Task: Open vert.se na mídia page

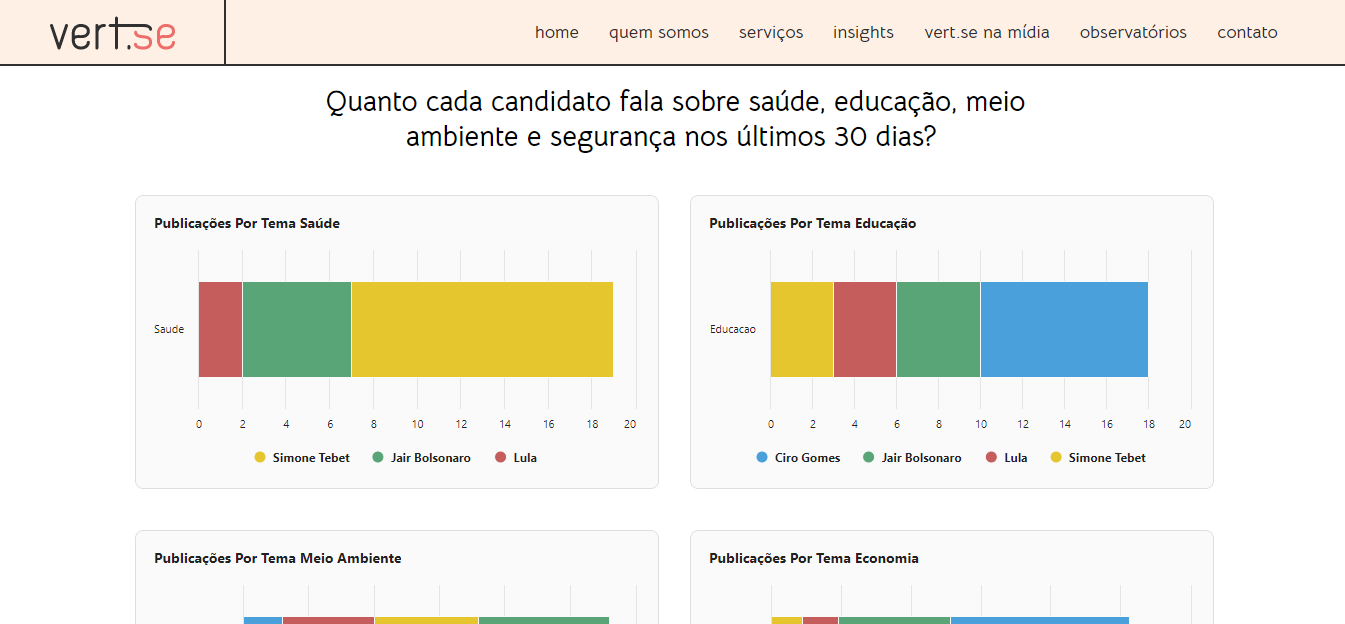Action: tap(986, 32)
